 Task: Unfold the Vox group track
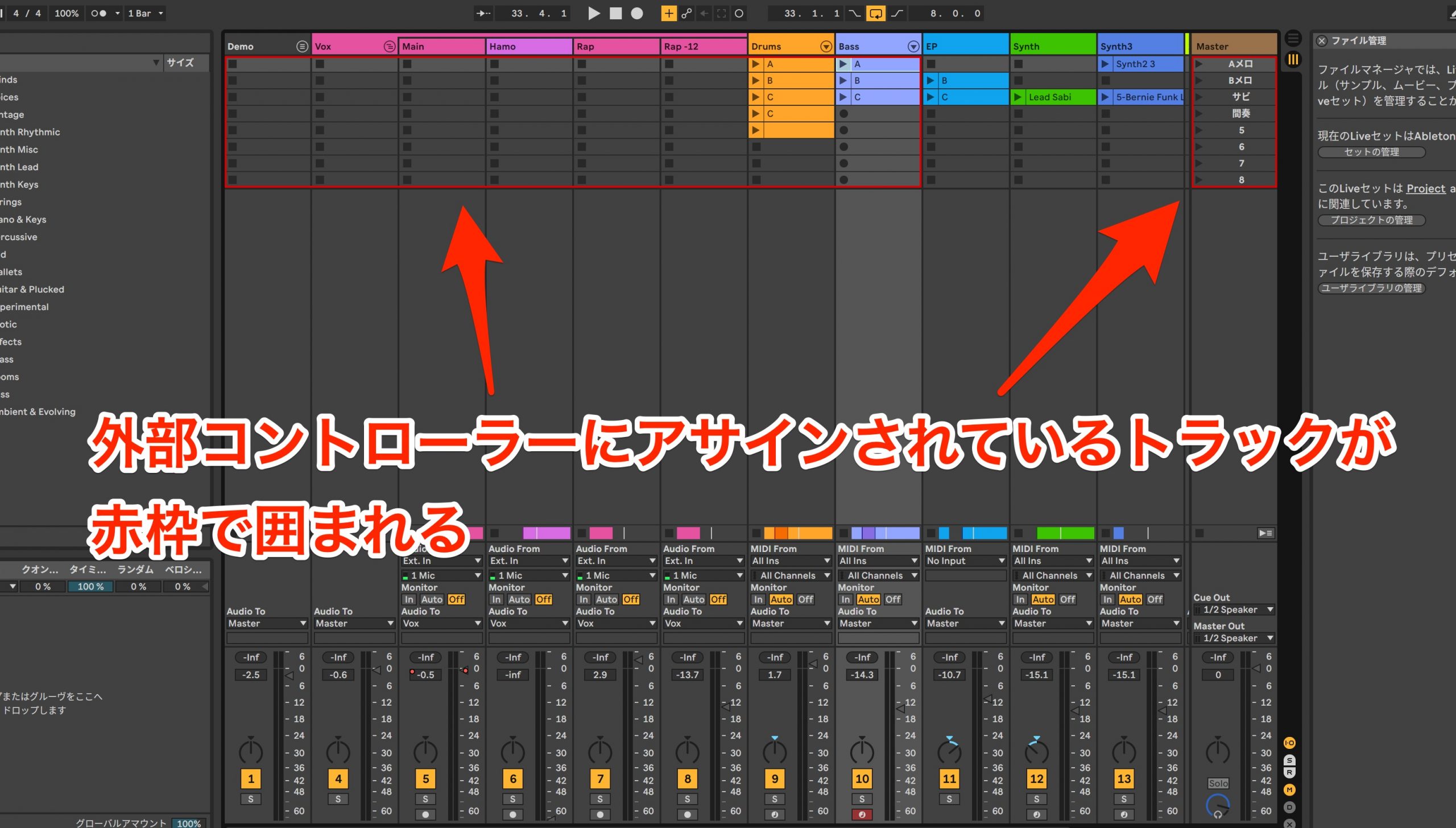[x=390, y=46]
